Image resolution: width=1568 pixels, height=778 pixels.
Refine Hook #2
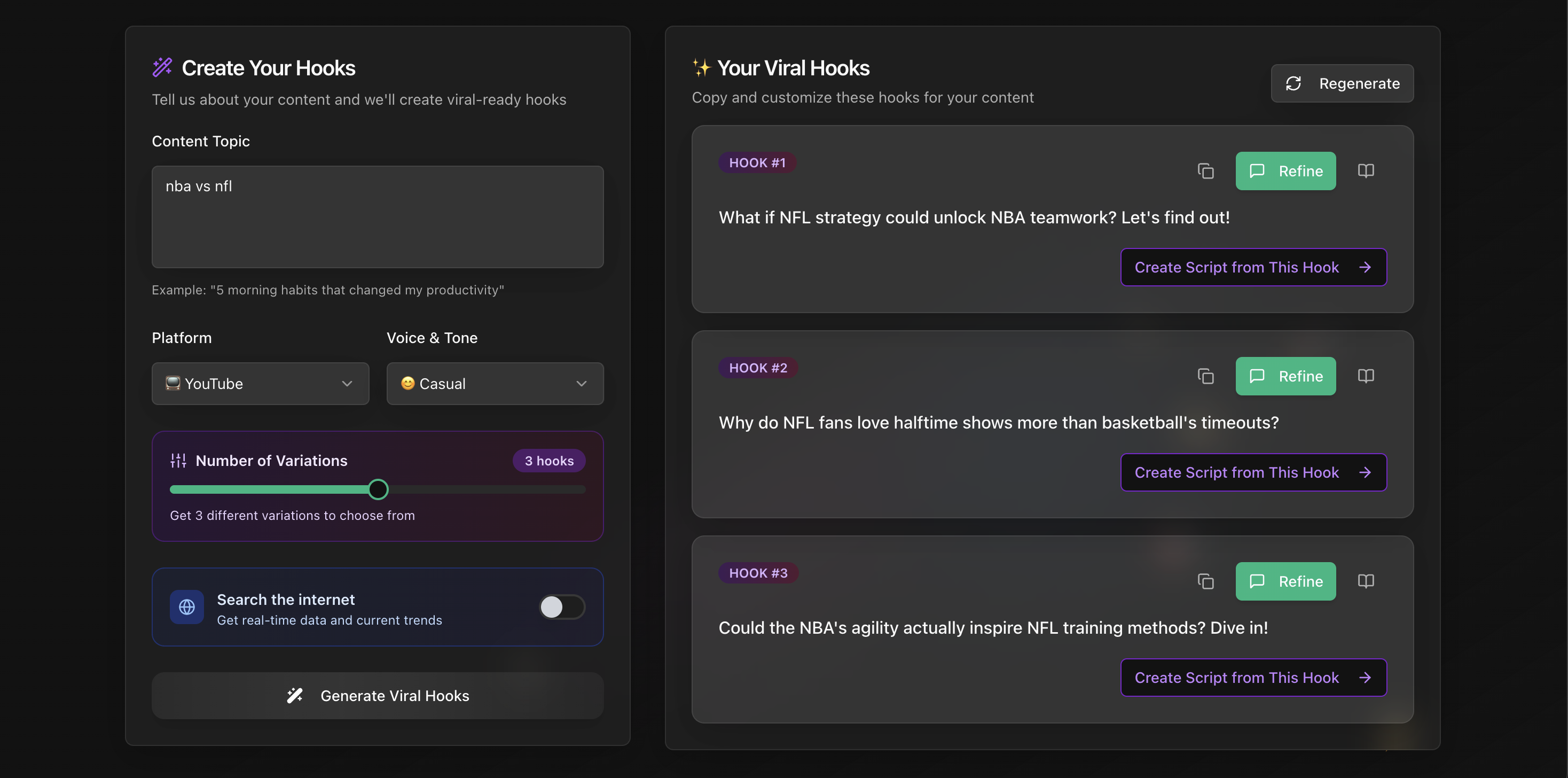click(1285, 377)
